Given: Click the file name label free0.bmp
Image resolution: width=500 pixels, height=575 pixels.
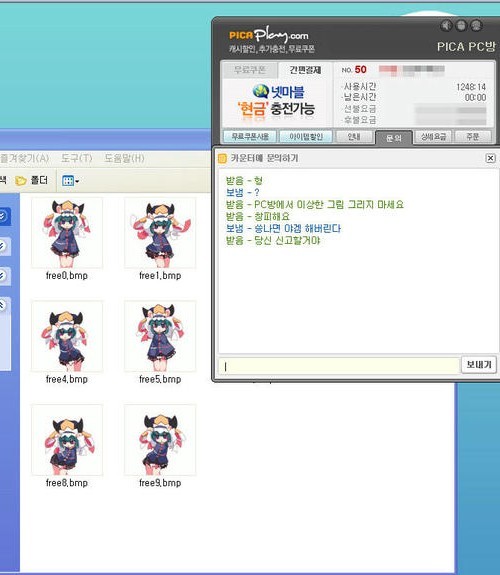Looking at the screenshot, I should pos(67,275).
